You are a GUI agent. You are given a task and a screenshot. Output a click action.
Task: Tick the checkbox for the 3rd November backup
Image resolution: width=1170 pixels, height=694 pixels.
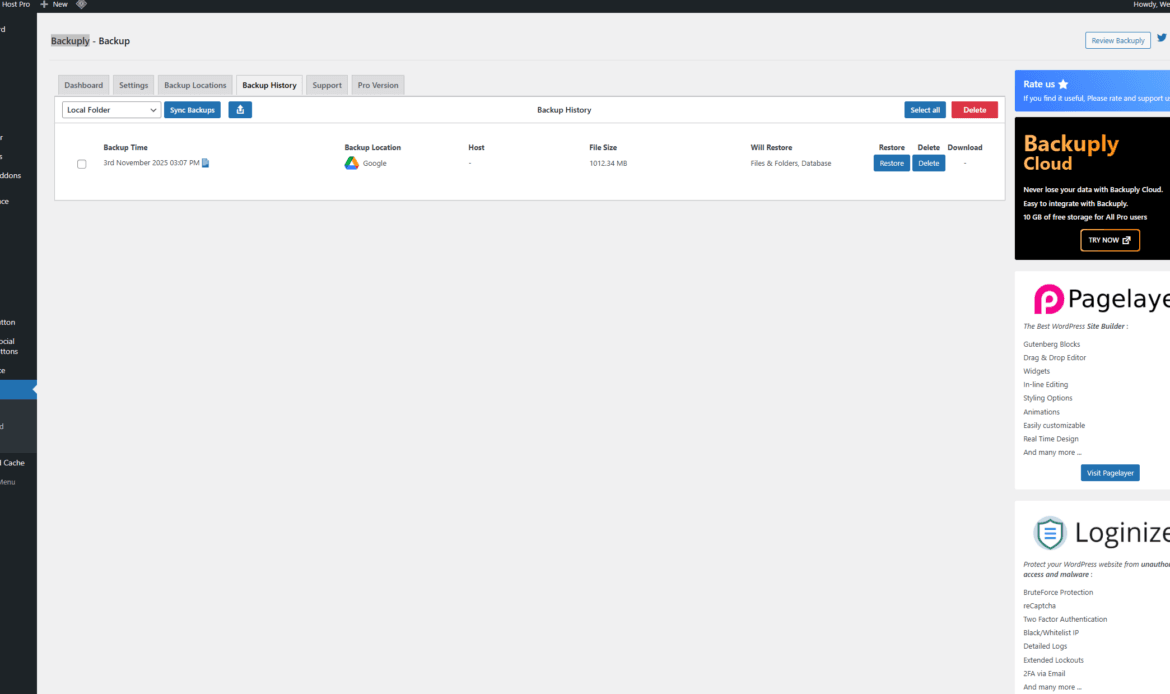[82, 164]
